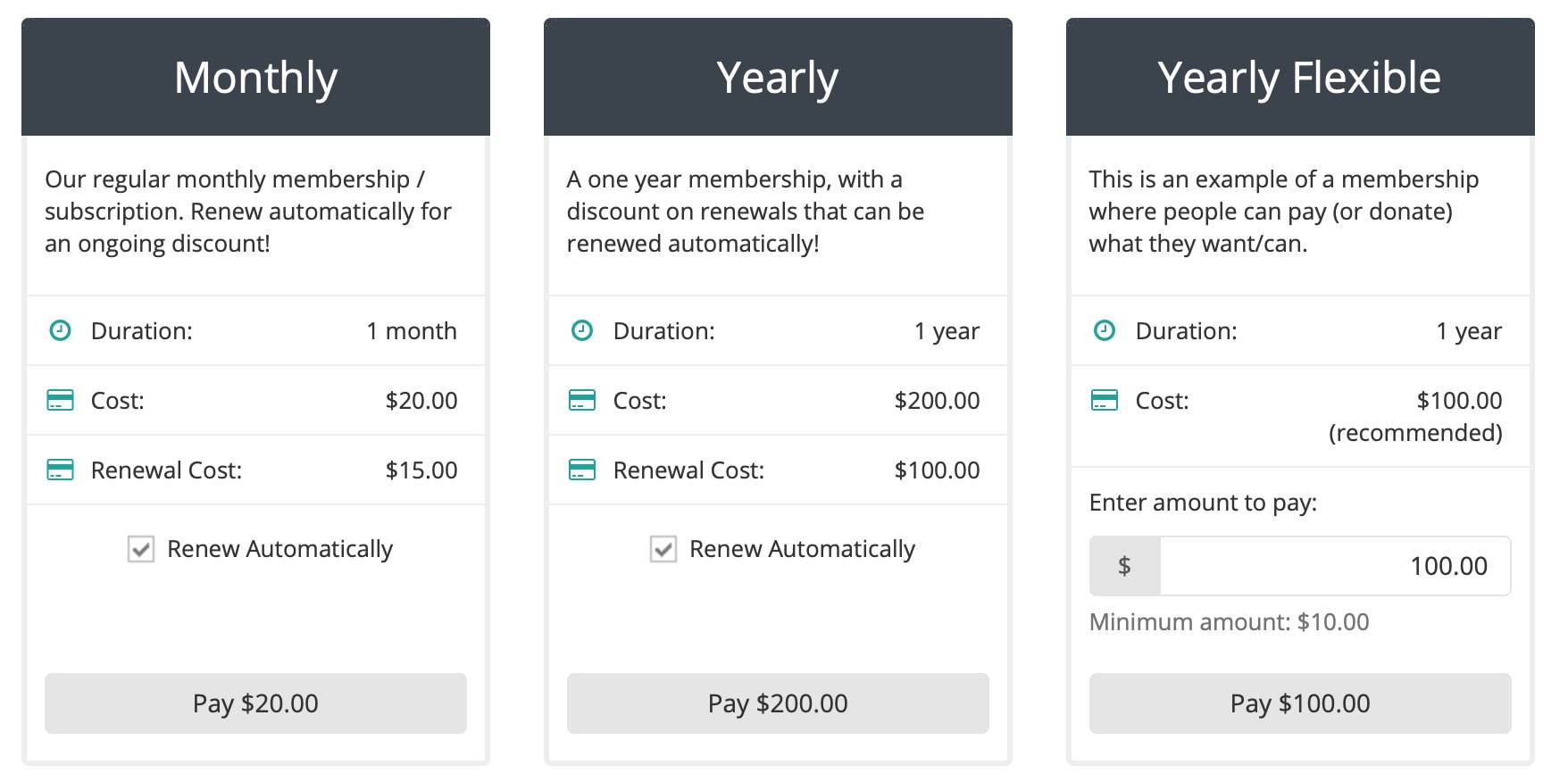Viewport: 1568px width, 782px height.
Task: Toggle Renew Automatically on the Yearly plan
Action: point(663,549)
